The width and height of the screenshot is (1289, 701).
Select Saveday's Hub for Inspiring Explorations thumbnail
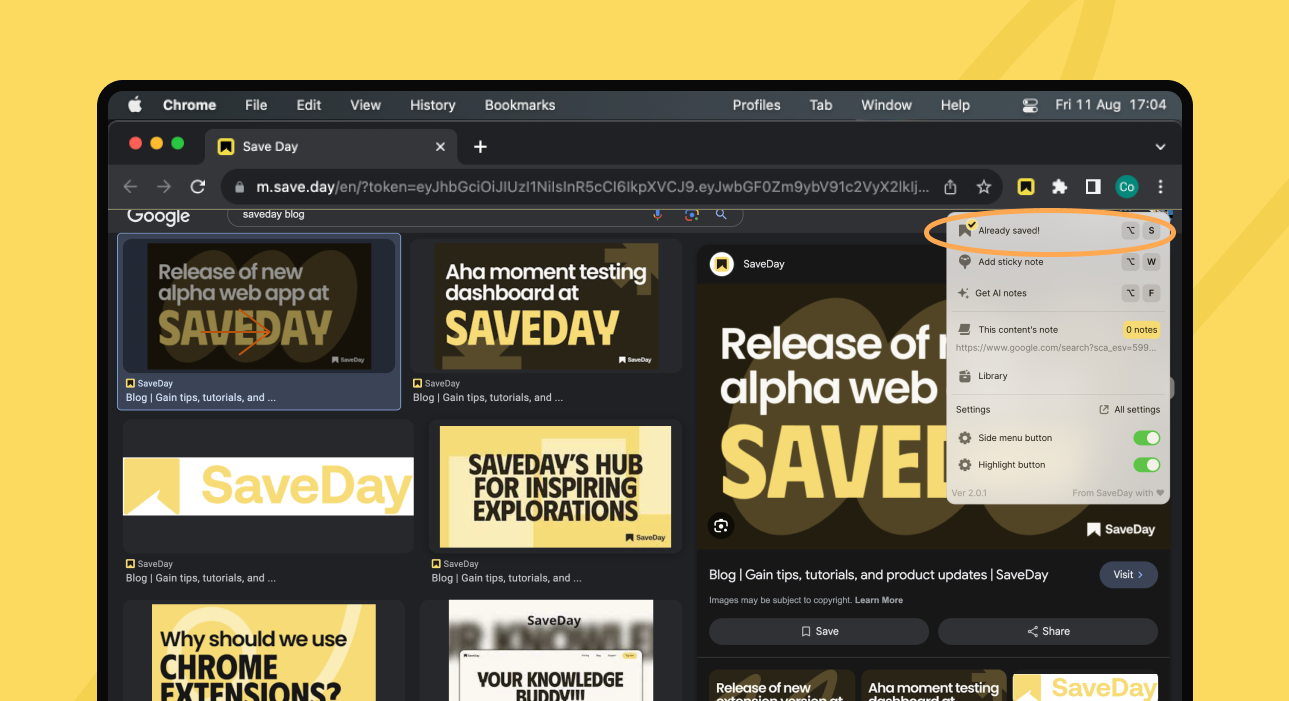point(556,487)
